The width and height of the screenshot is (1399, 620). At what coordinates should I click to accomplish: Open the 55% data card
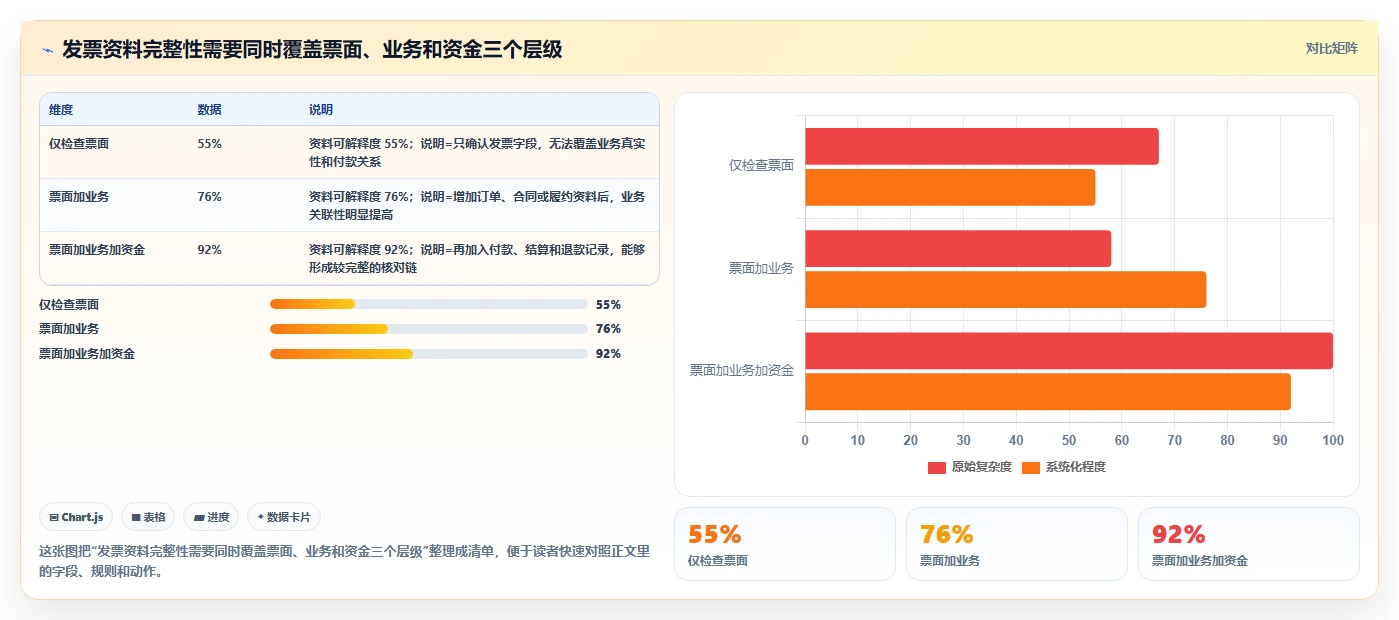(x=785, y=544)
